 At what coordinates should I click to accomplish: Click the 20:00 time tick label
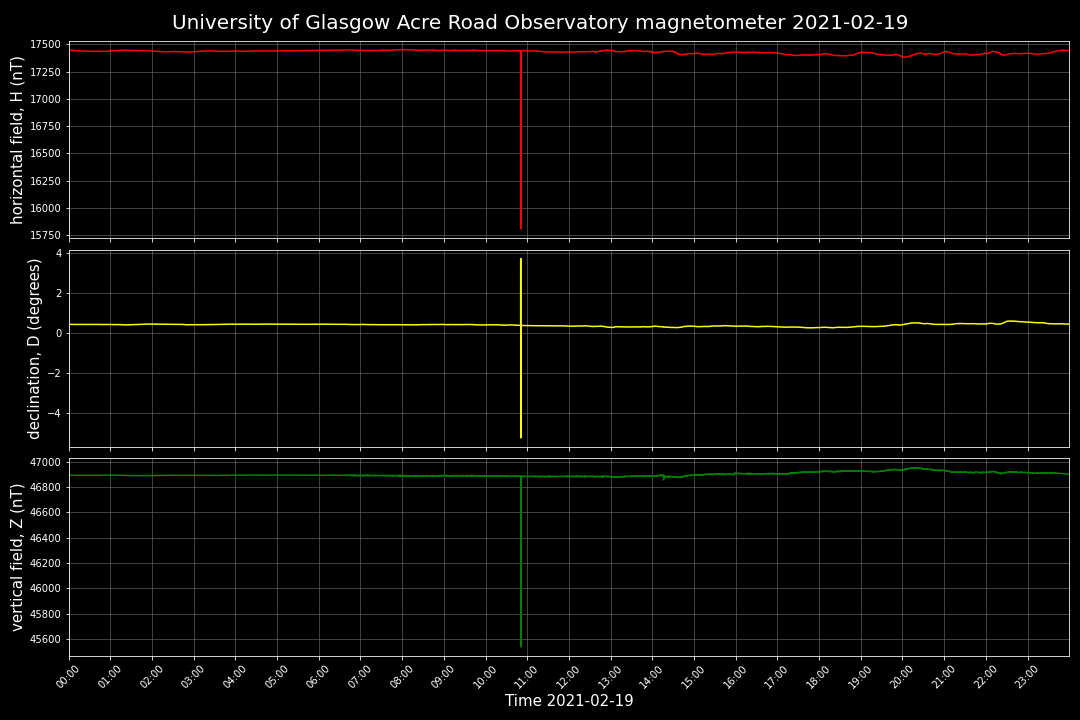click(900, 678)
